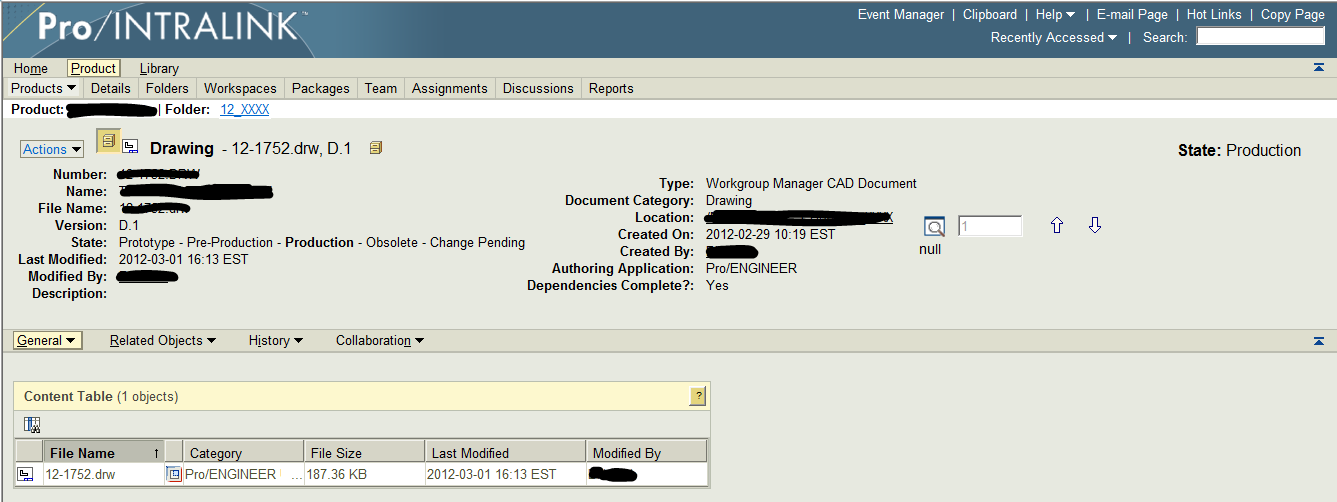
Task: Open the 12_XXXX folder link
Action: click(245, 109)
